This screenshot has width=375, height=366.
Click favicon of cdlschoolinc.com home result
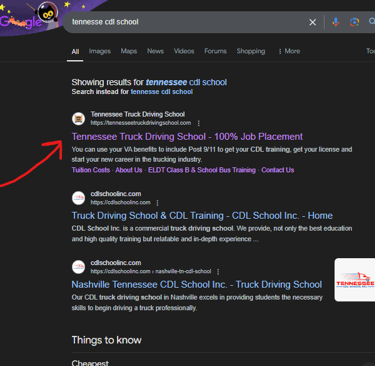(x=79, y=198)
